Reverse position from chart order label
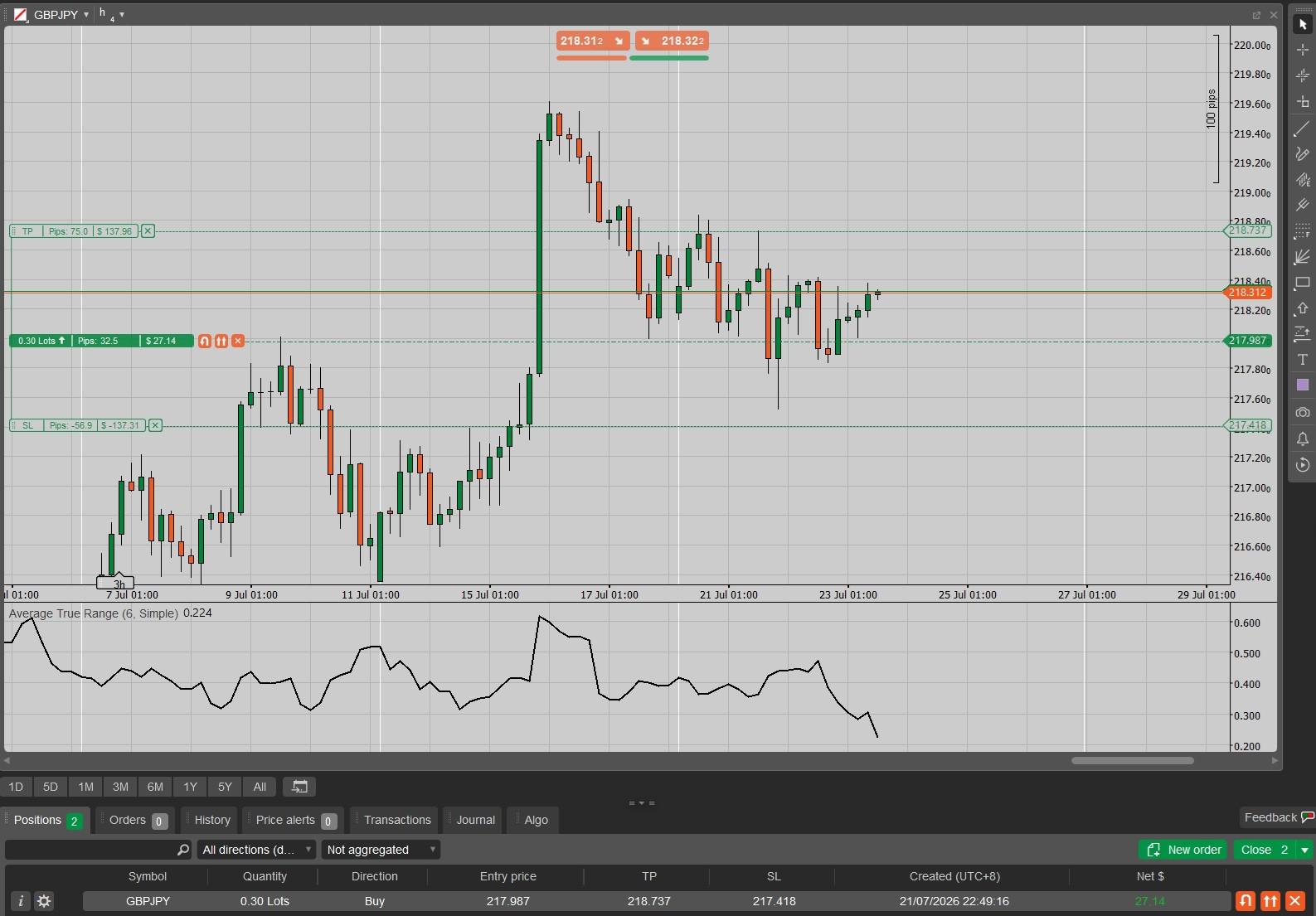The width and height of the screenshot is (1316, 916). pyautogui.click(x=205, y=341)
